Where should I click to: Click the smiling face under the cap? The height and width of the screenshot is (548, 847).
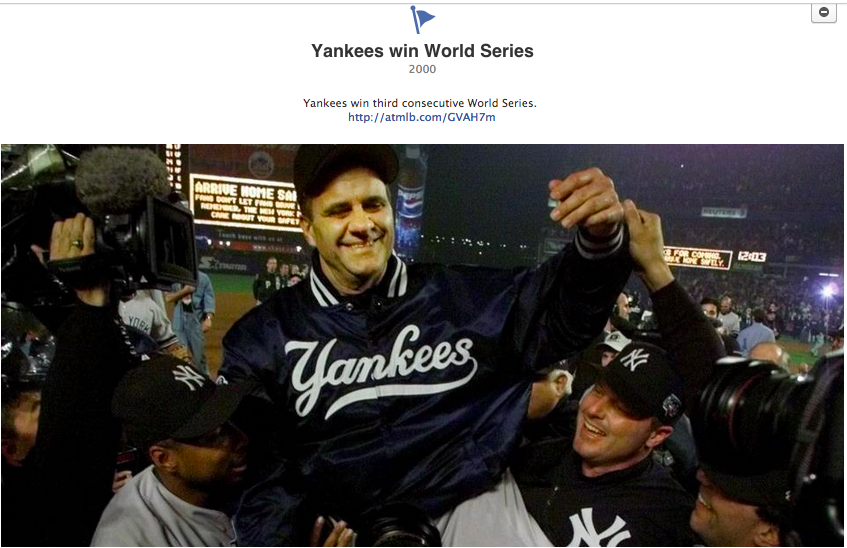tap(348, 224)
